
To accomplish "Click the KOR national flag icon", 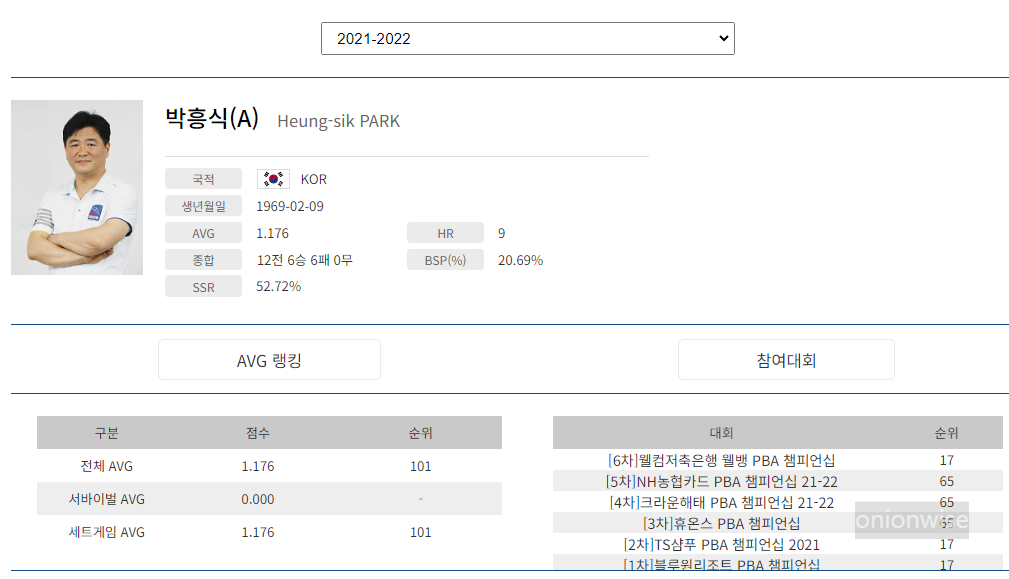I will click(x=271, y=178).
